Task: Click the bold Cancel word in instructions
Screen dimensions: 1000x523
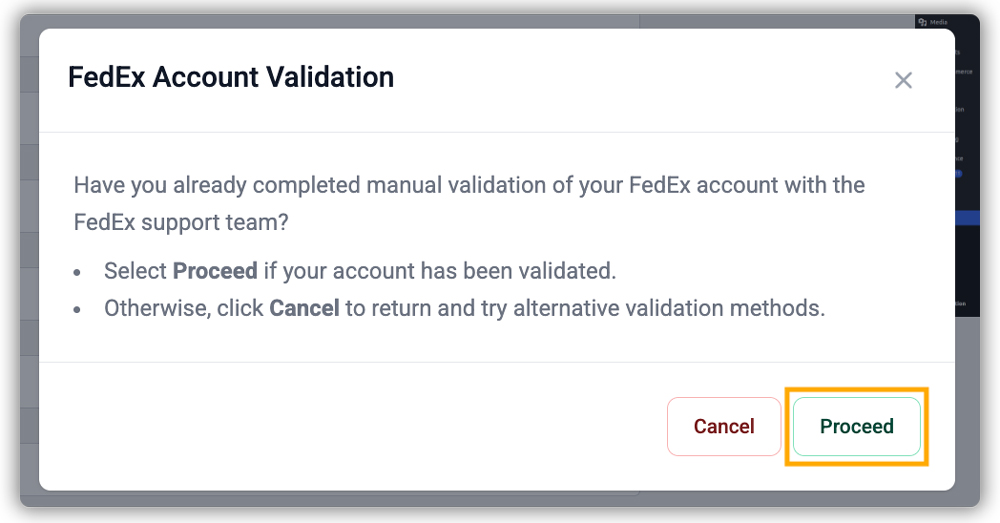Action: [x=304, y=308]
